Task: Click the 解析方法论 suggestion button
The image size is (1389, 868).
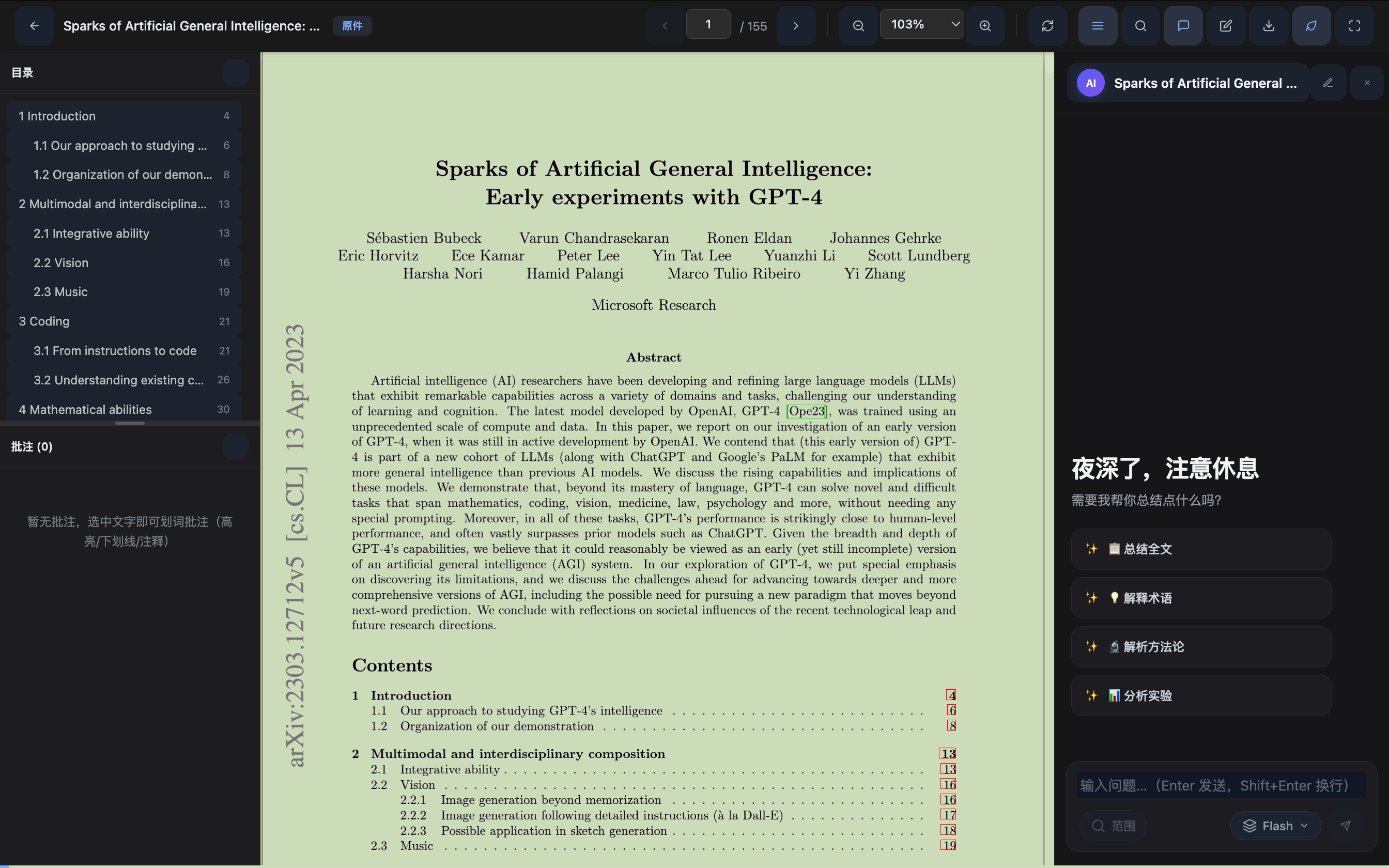Action: (1201, 646)
